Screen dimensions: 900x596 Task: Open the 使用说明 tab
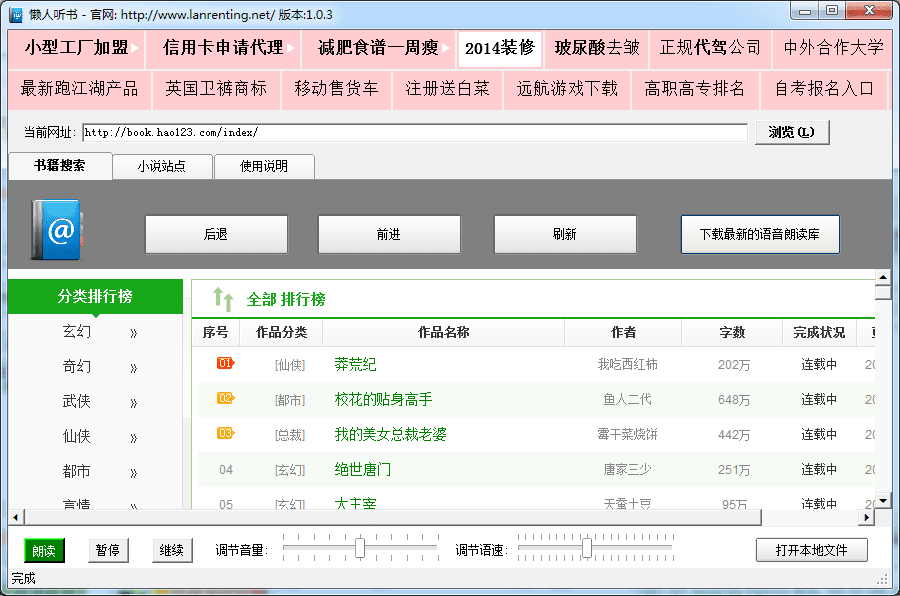tap(264, 166)
